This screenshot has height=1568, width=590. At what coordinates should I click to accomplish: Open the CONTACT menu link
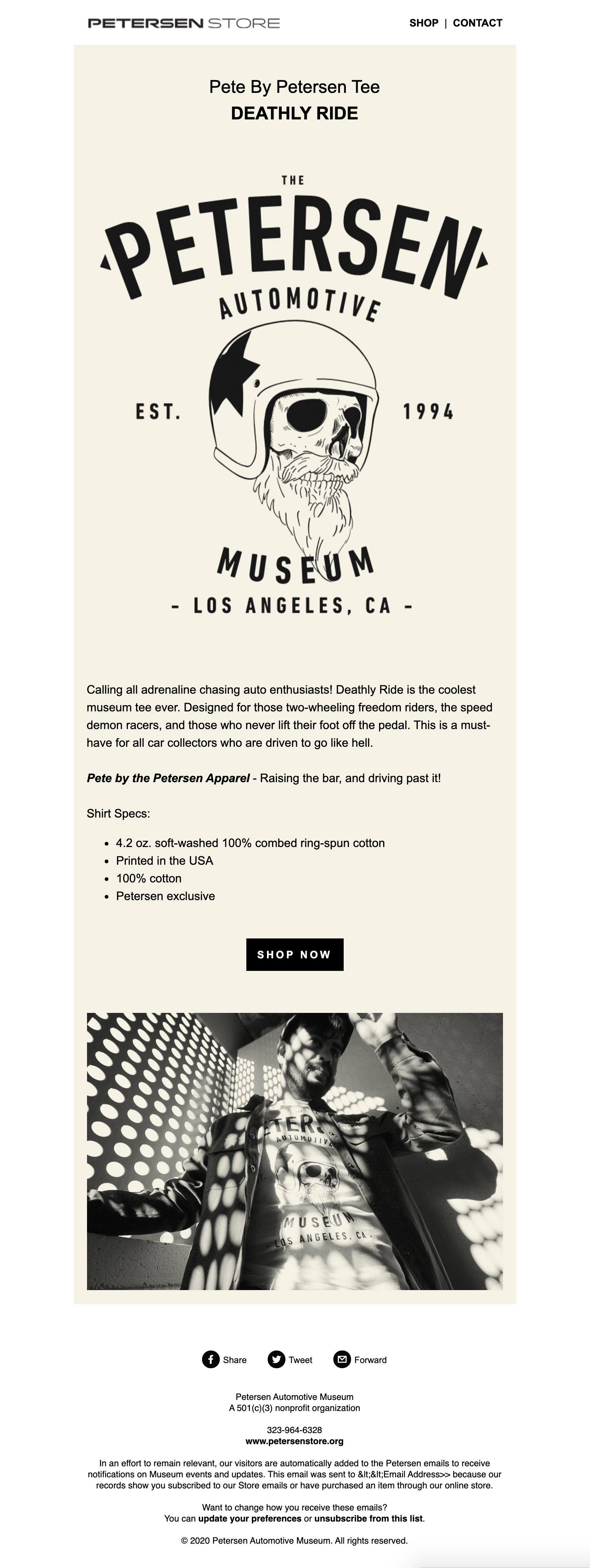(478, 23)
